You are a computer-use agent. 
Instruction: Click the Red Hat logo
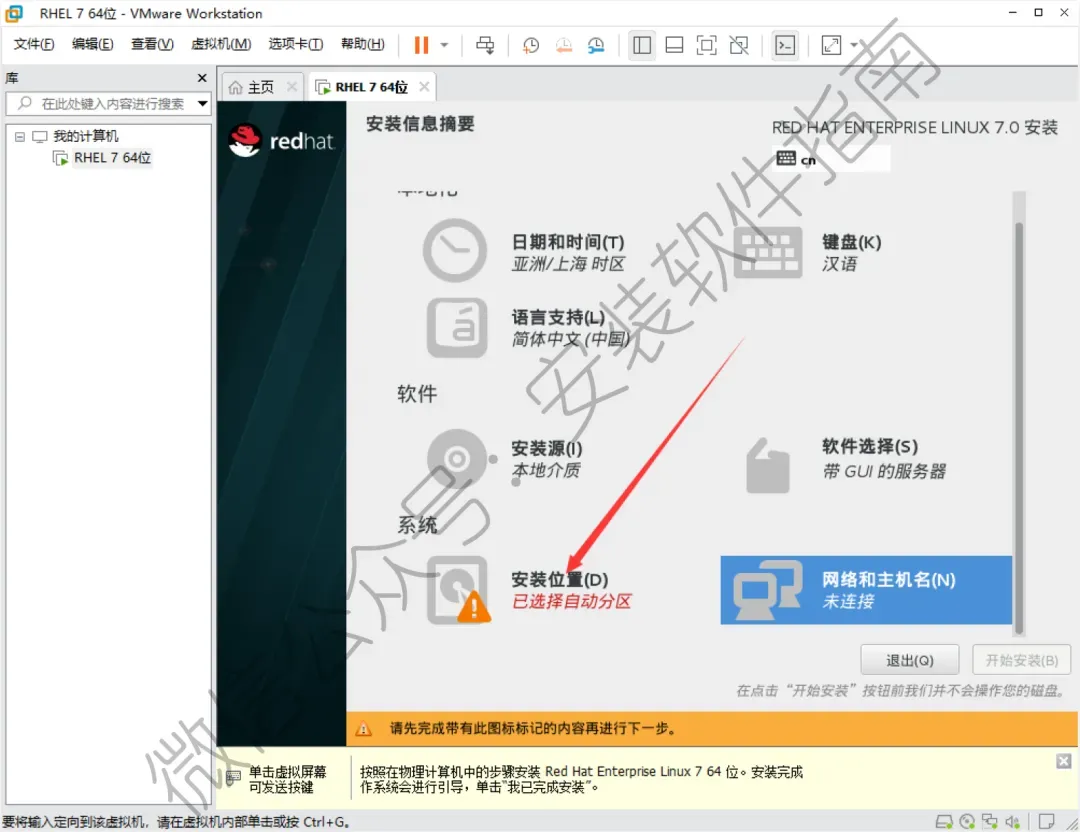[281, 141]
